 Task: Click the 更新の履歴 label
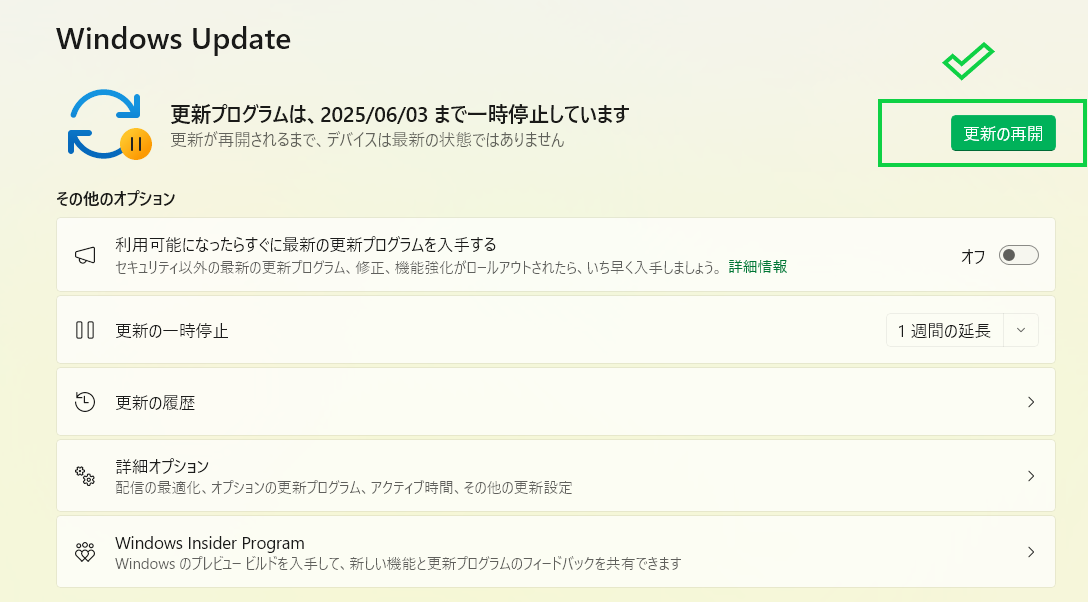(x=155, y=403)
